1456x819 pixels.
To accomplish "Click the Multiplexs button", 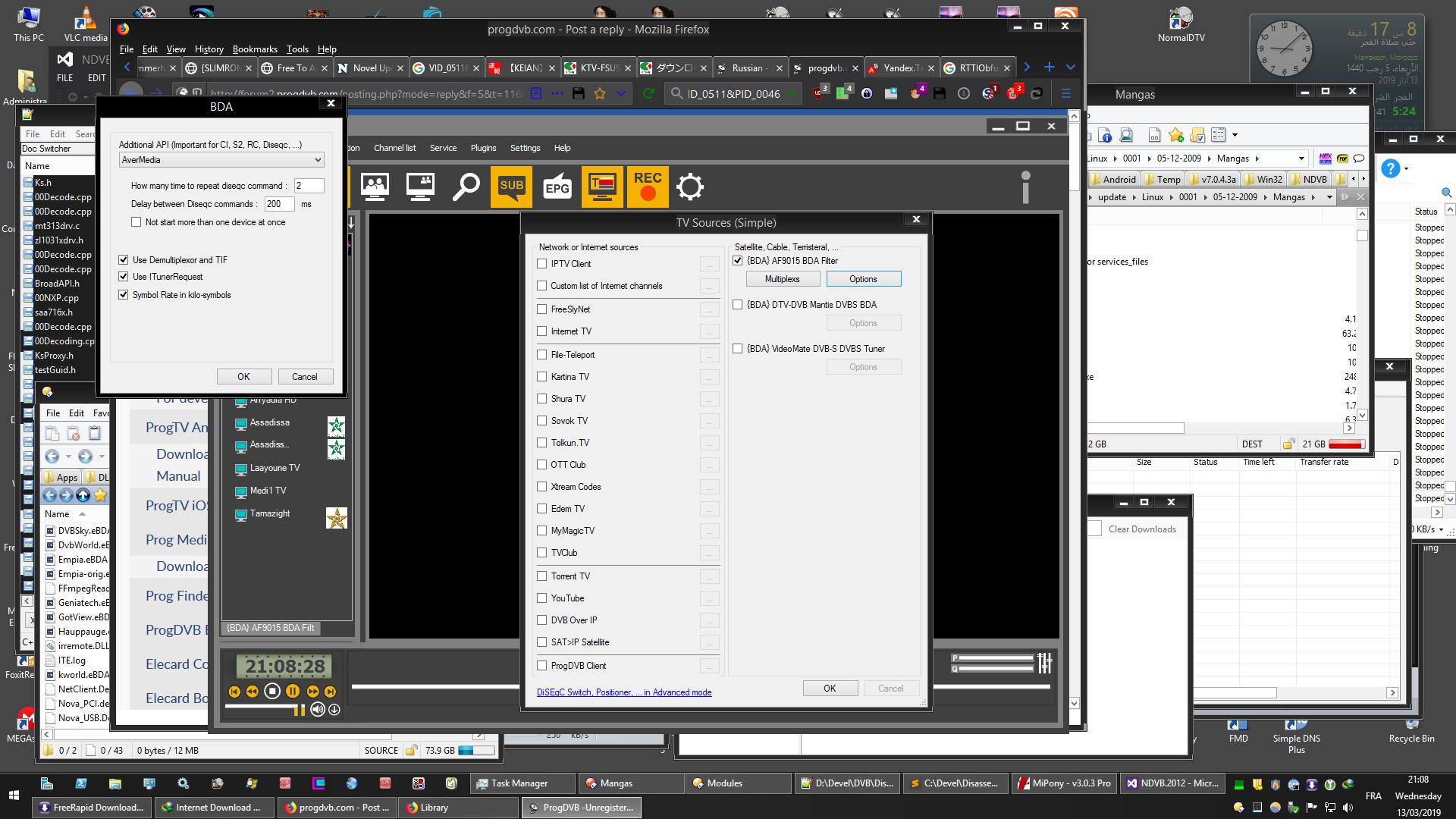I will coord(782,279).
